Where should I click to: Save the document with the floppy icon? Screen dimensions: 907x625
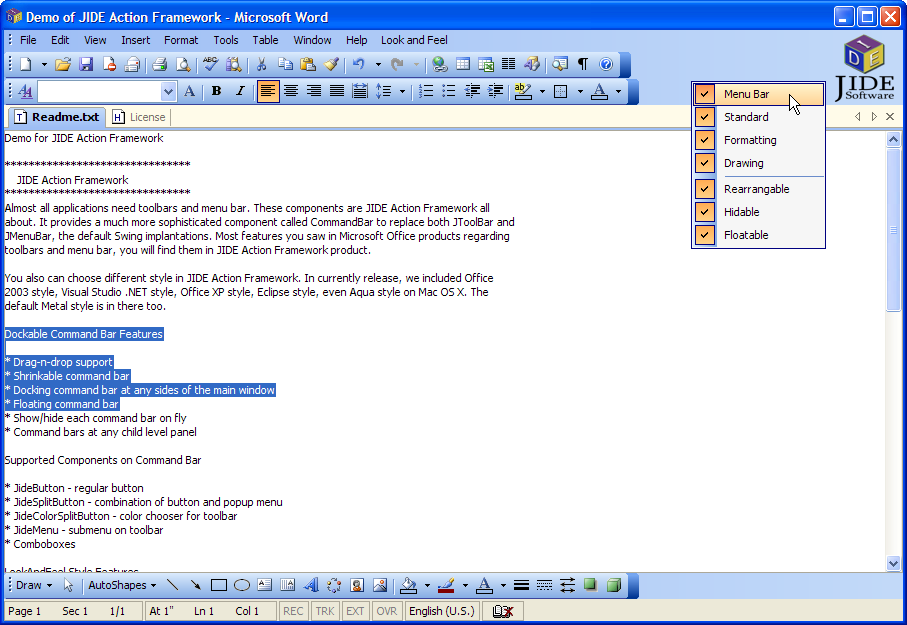click(x=86, y=64)
